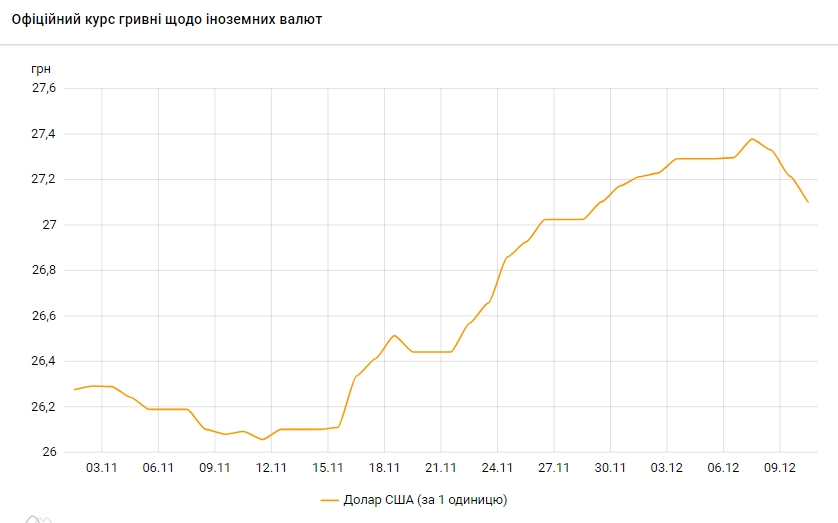The width and height of the screenshot is (838, 523).
Task: Click the orange legend line marker
Action: 330,499
